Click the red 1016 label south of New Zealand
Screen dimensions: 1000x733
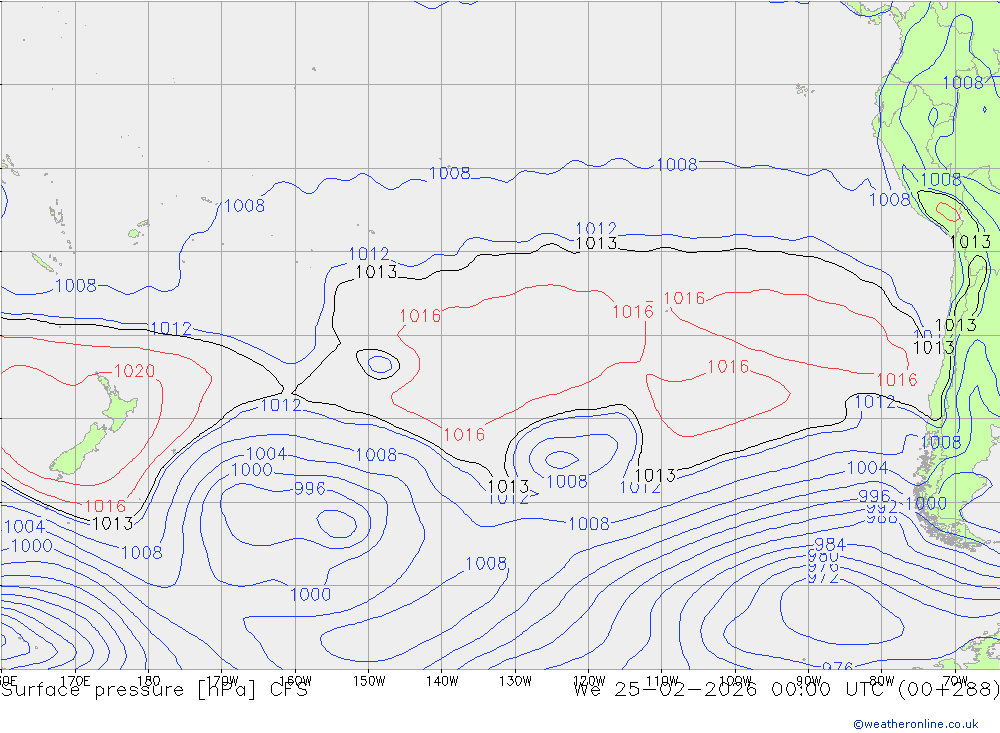pyautogui.click(x=105, y=507)
